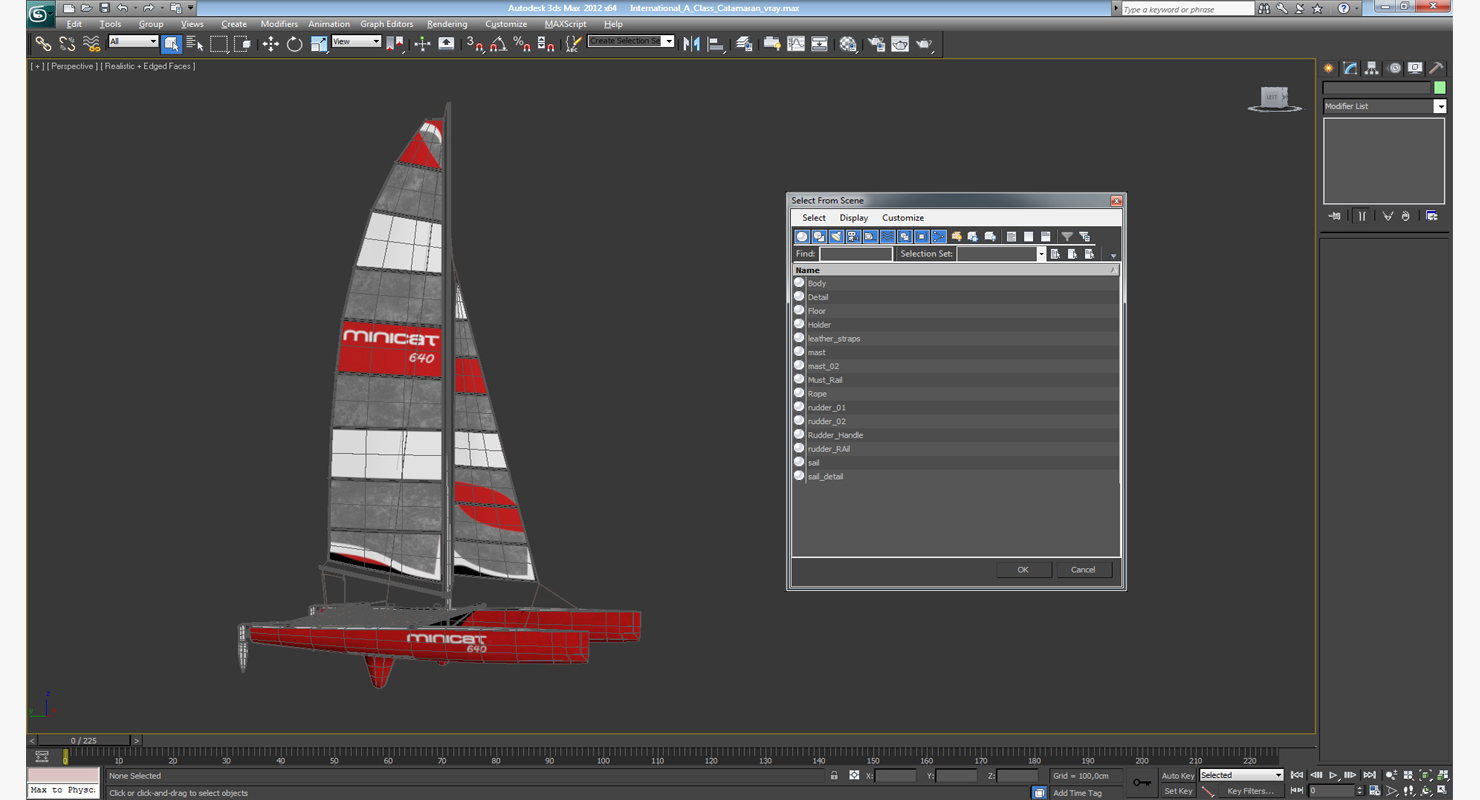Select the Scale tool

click(318, 44)
